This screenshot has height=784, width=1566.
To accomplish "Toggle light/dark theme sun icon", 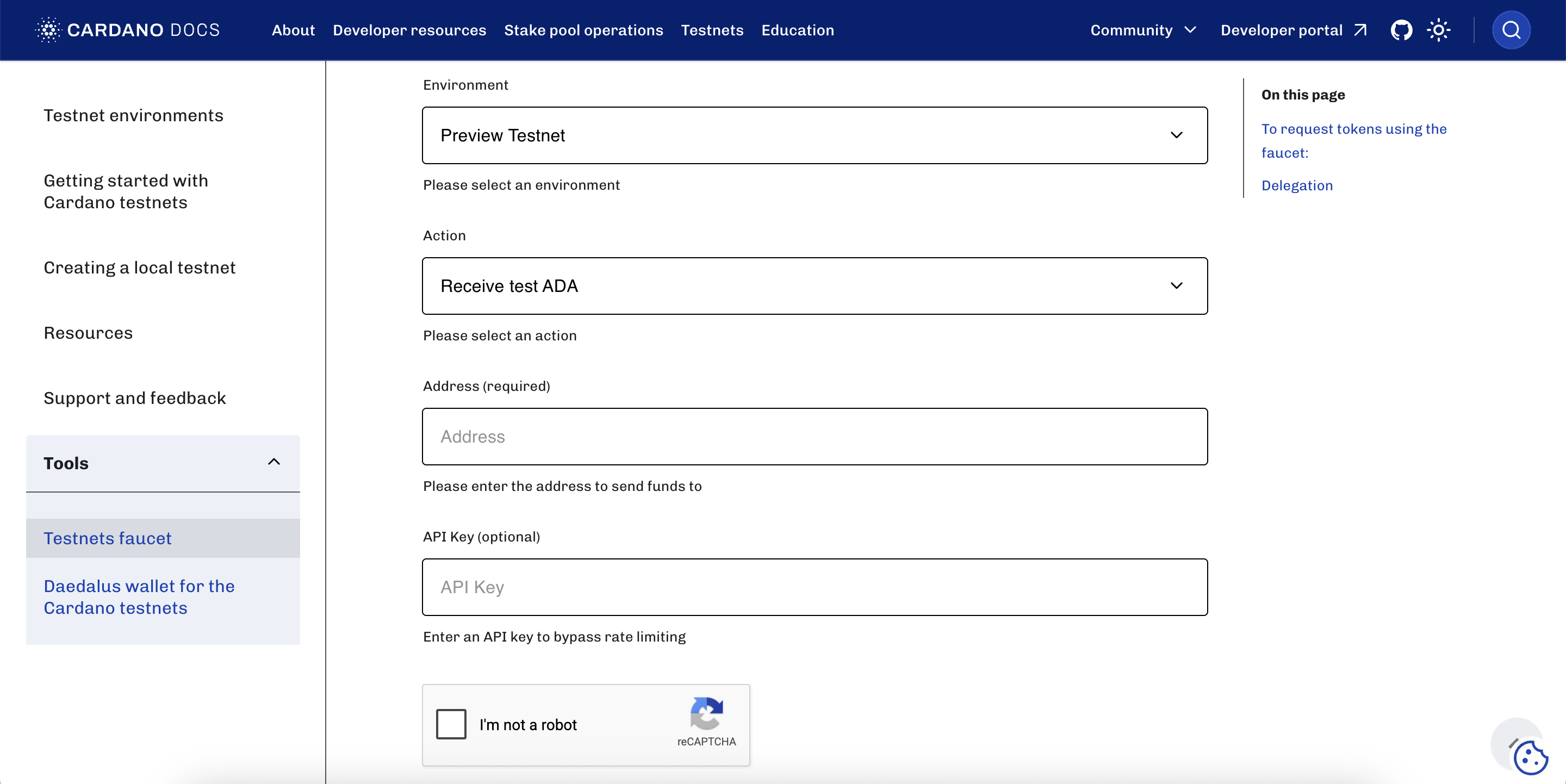I will [1438, 30].
